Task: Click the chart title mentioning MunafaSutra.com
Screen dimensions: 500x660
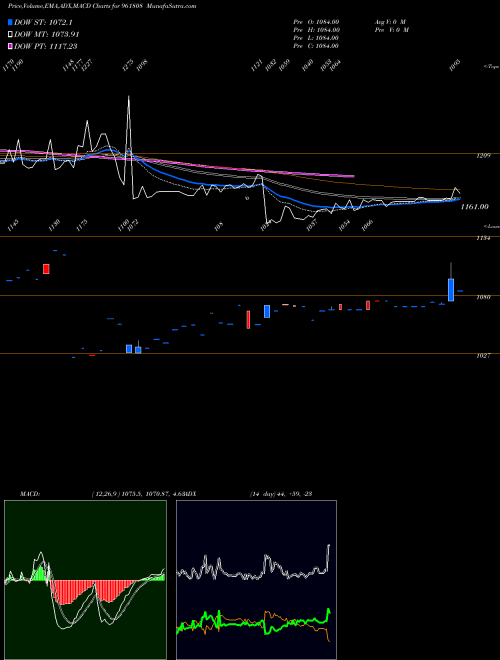Action: click(x=102, y=6)
